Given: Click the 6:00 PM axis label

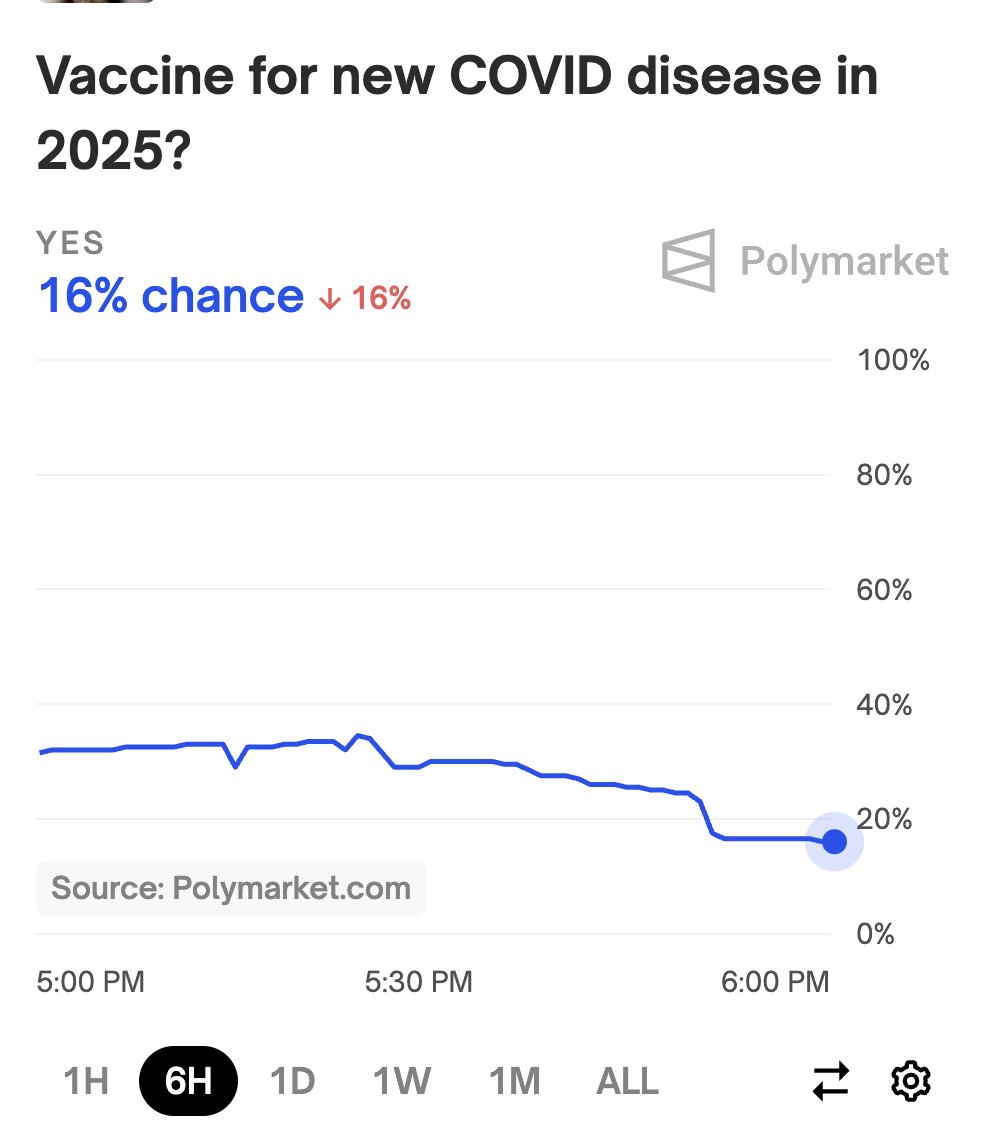Looking at the screenshot, I should [775, 982].
